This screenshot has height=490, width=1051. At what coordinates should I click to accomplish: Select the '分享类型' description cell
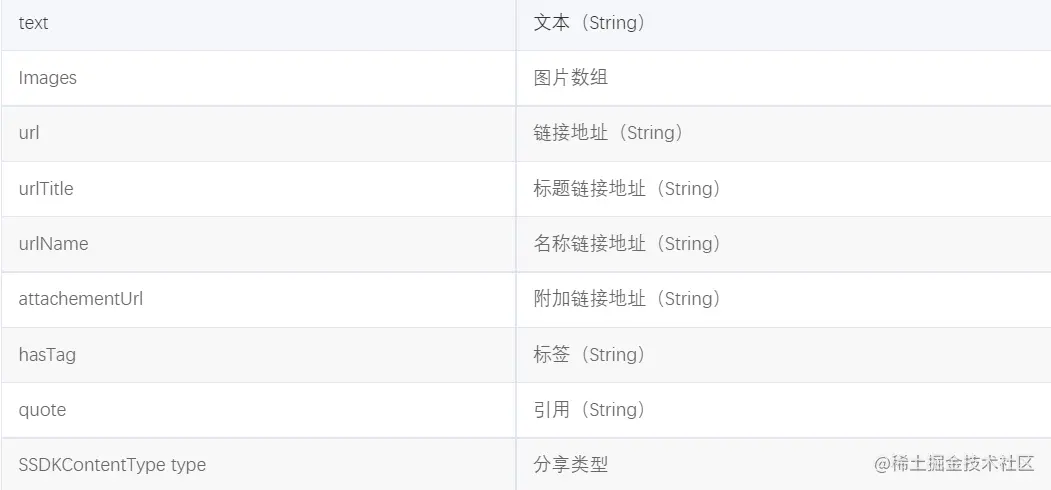570,465
